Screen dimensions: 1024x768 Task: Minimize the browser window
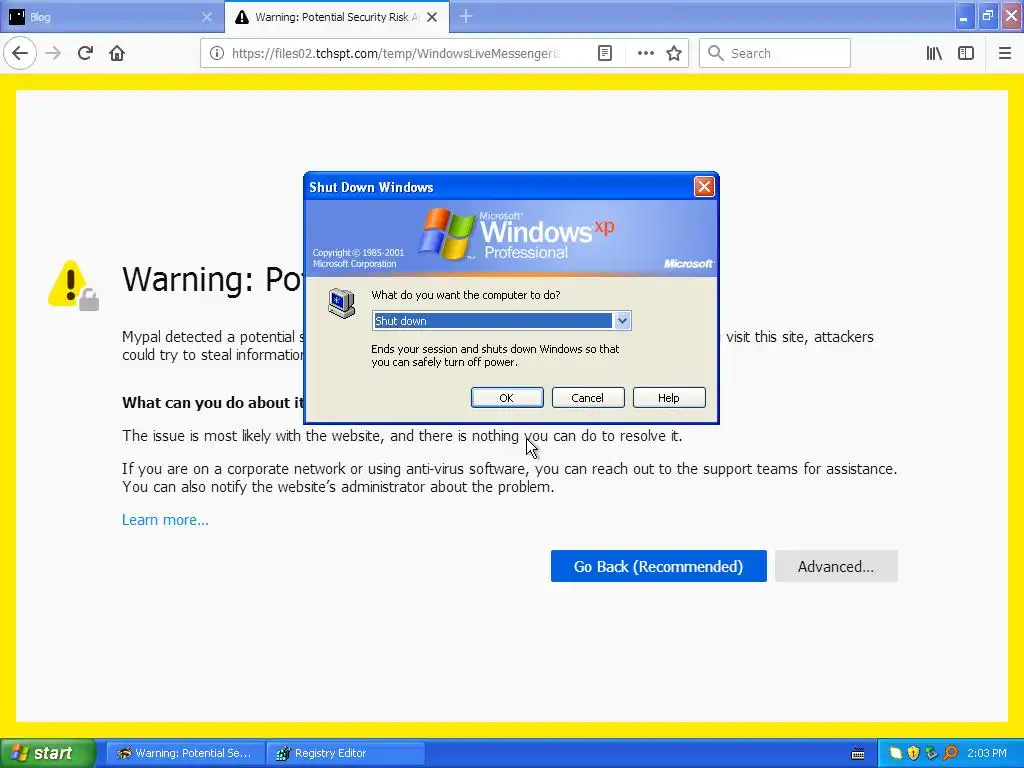coord(964,17)
